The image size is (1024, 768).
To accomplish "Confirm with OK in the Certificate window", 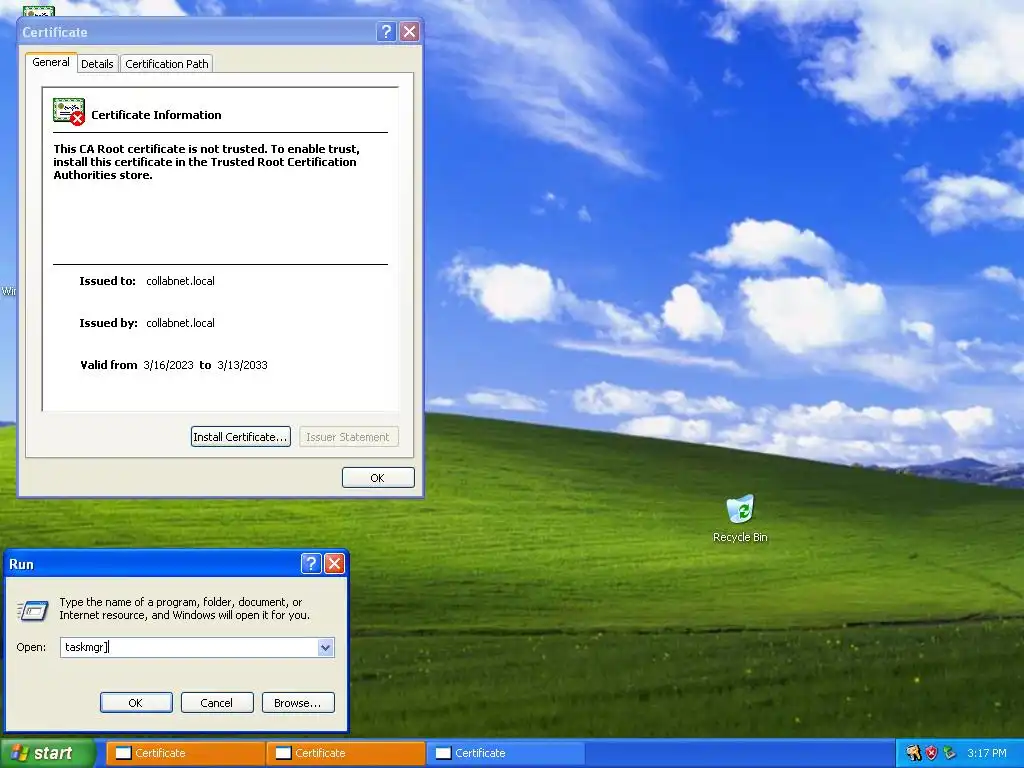I will (x=378, y=477).
